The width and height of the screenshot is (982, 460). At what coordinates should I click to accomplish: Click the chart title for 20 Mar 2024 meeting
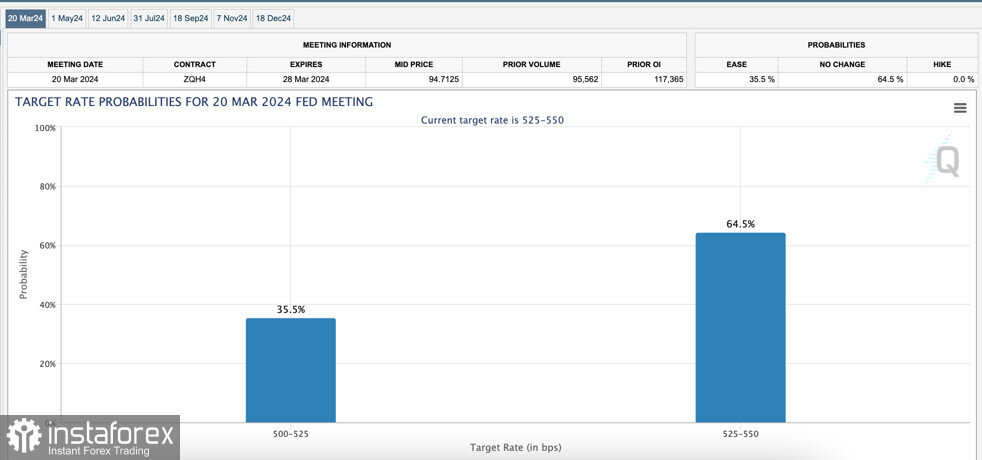[x=194, y=102]
